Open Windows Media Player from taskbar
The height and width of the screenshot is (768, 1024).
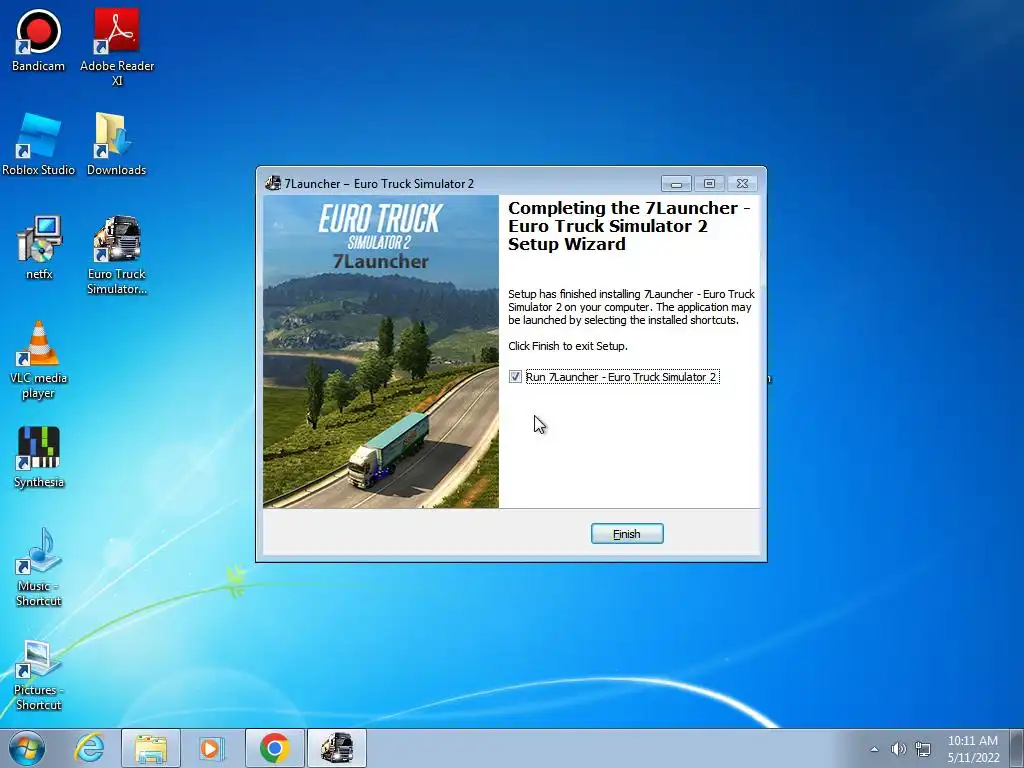coord(210,748)
